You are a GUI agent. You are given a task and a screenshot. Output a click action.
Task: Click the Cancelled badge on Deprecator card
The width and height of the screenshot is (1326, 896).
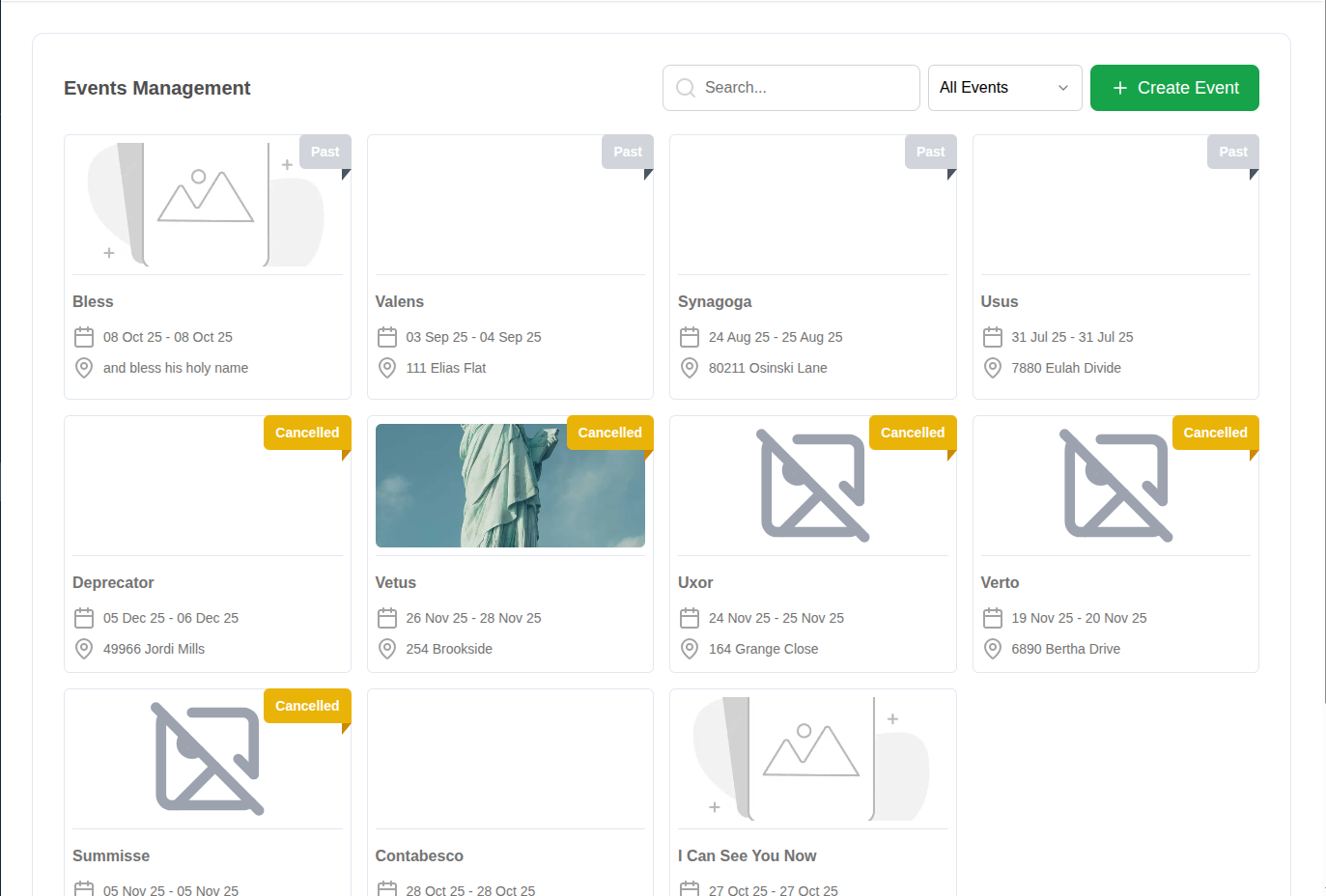[x=307, y=433]
